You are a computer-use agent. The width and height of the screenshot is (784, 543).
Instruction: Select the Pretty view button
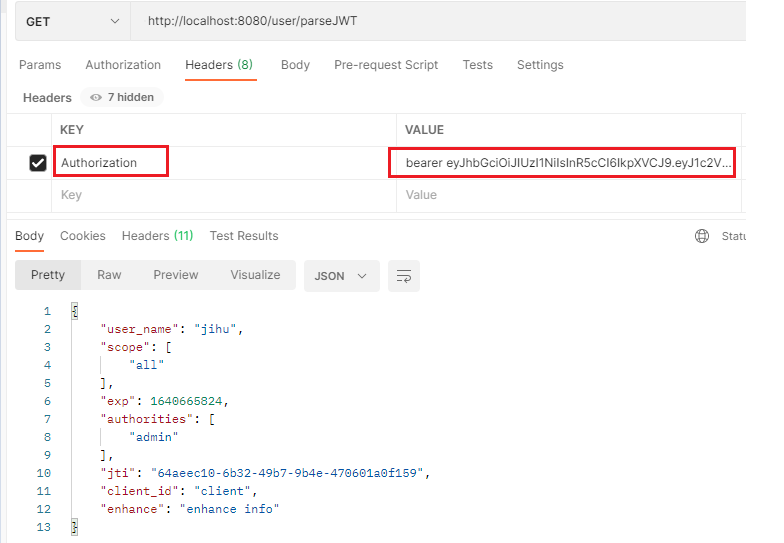coord(48,275)
